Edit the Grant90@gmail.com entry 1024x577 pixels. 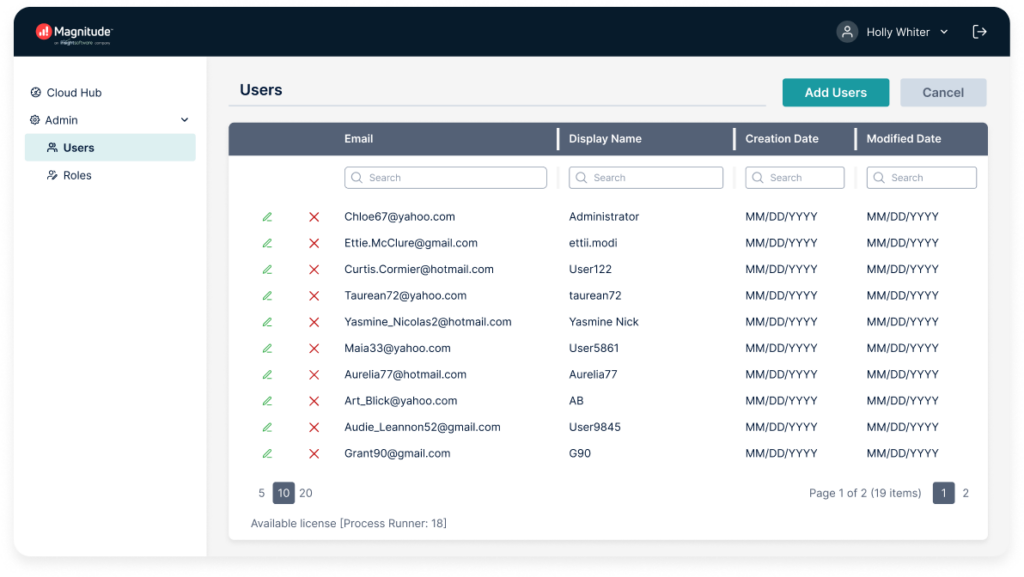[x=267, y=453]
